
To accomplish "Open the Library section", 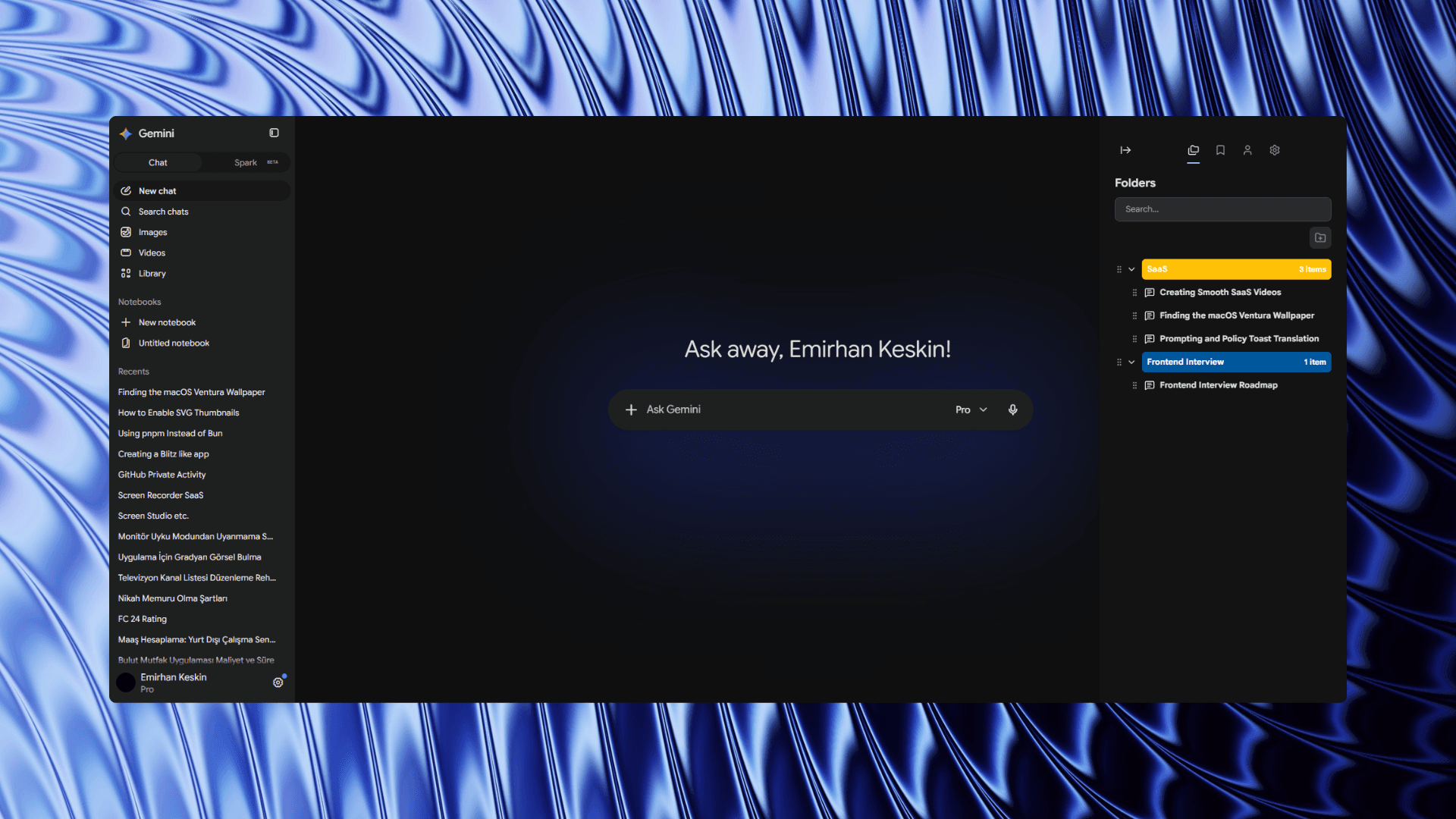I will 202,273.
